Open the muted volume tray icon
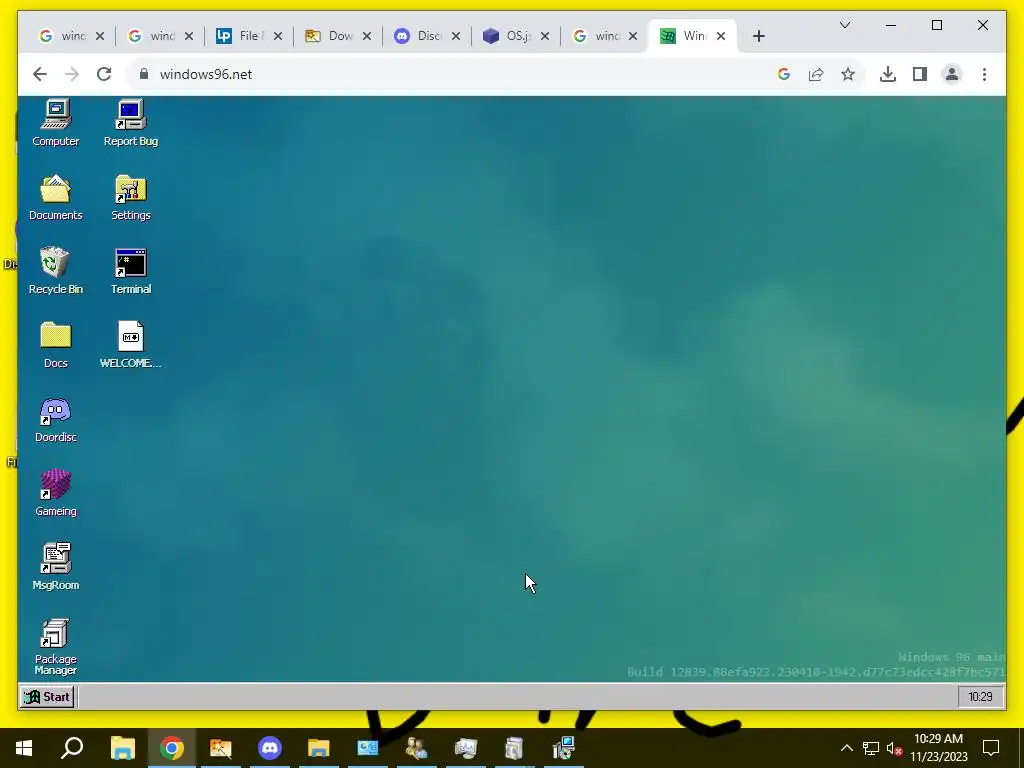The image size is (1024, 768). click(894, 748)
